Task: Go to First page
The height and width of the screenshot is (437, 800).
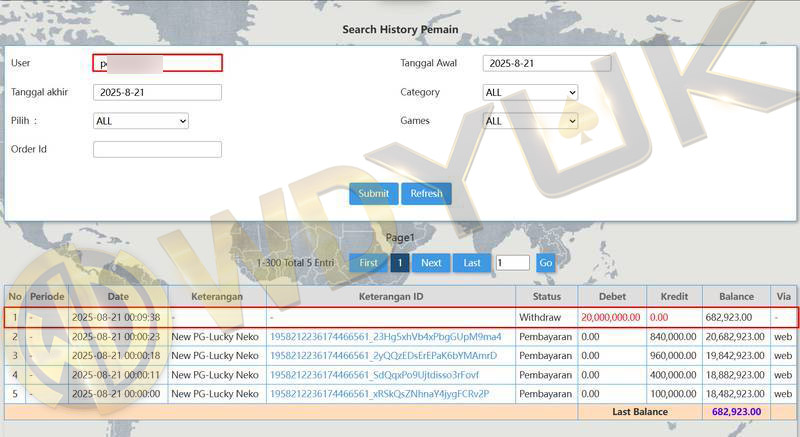Action: coord(368,263)
